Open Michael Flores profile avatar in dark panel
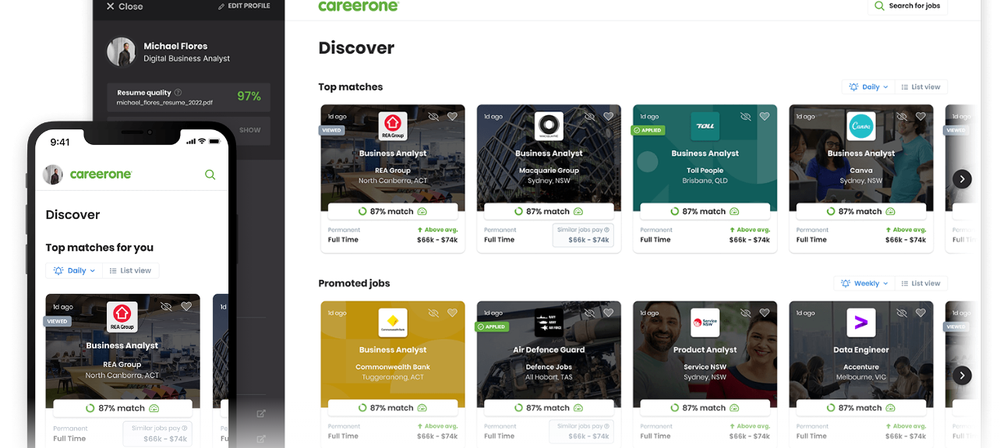The width and height of the screenshot is (1000, 448). pos(121,52)
